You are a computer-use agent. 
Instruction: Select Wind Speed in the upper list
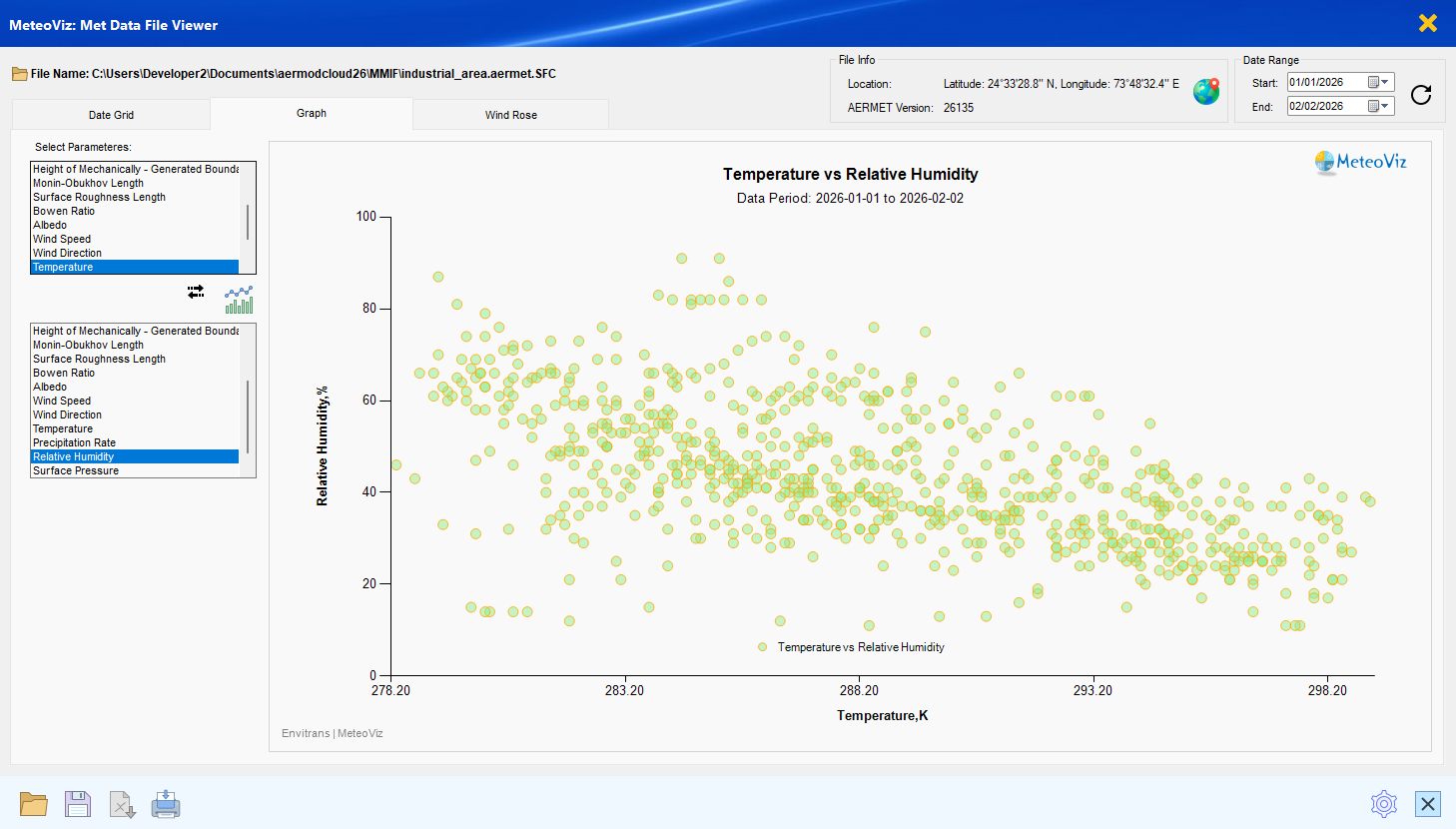click(135, 239)
